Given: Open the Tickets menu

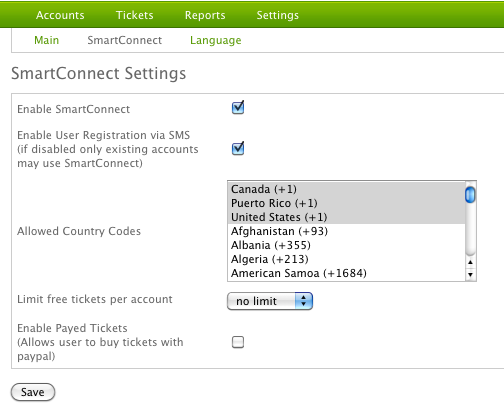Looking at the screenshot, I should (x=135, y=15).
